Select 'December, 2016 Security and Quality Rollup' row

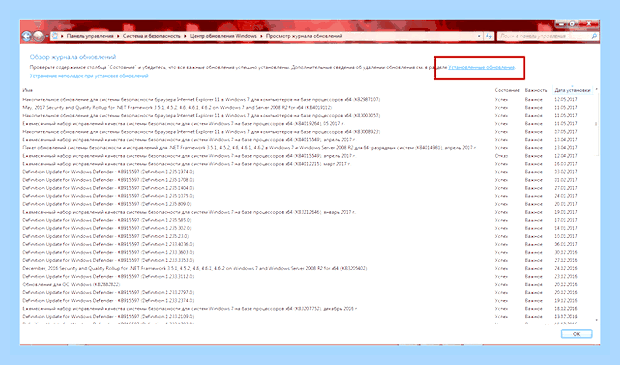[x=308, y=268]
